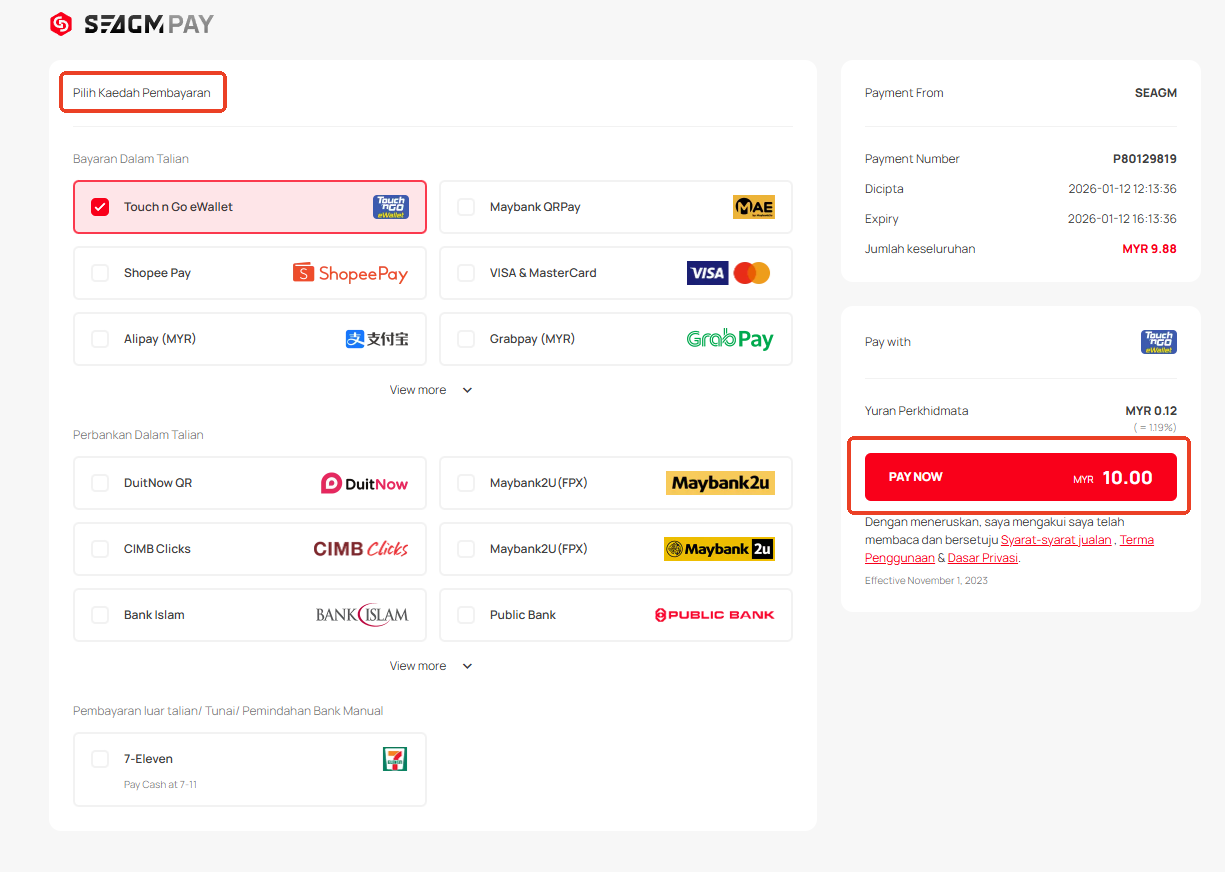1225x872 pixels.
Task: Click the 7-Eleven logo
Action: click(x=395, y=759)
